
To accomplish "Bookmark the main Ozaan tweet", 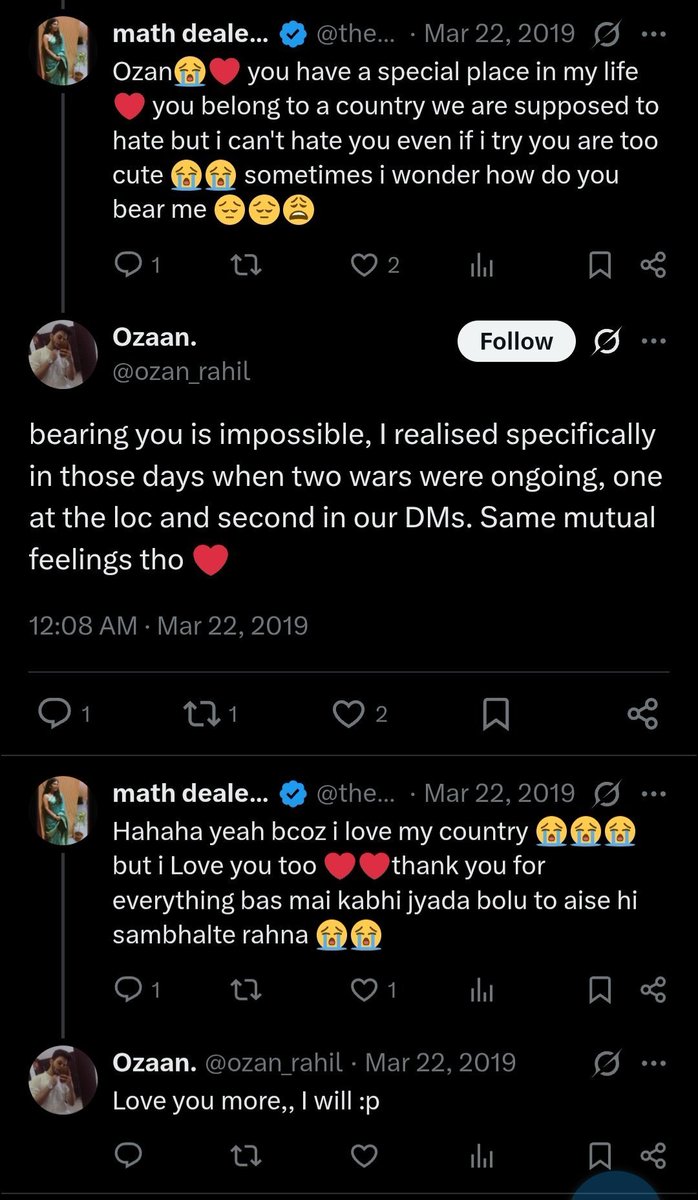I will 496,713.
